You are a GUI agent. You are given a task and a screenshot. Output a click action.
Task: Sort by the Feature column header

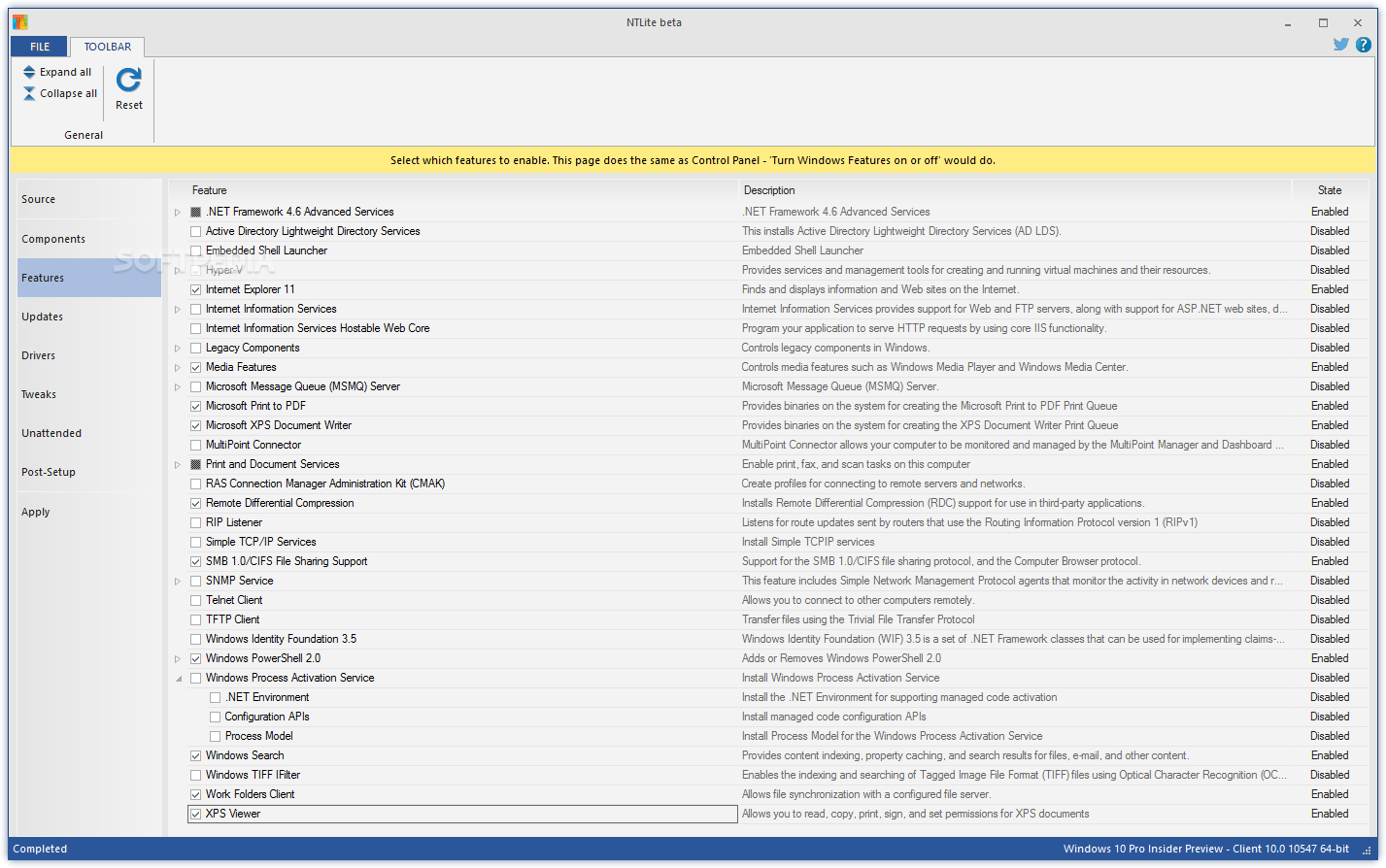tap(454, 190)
